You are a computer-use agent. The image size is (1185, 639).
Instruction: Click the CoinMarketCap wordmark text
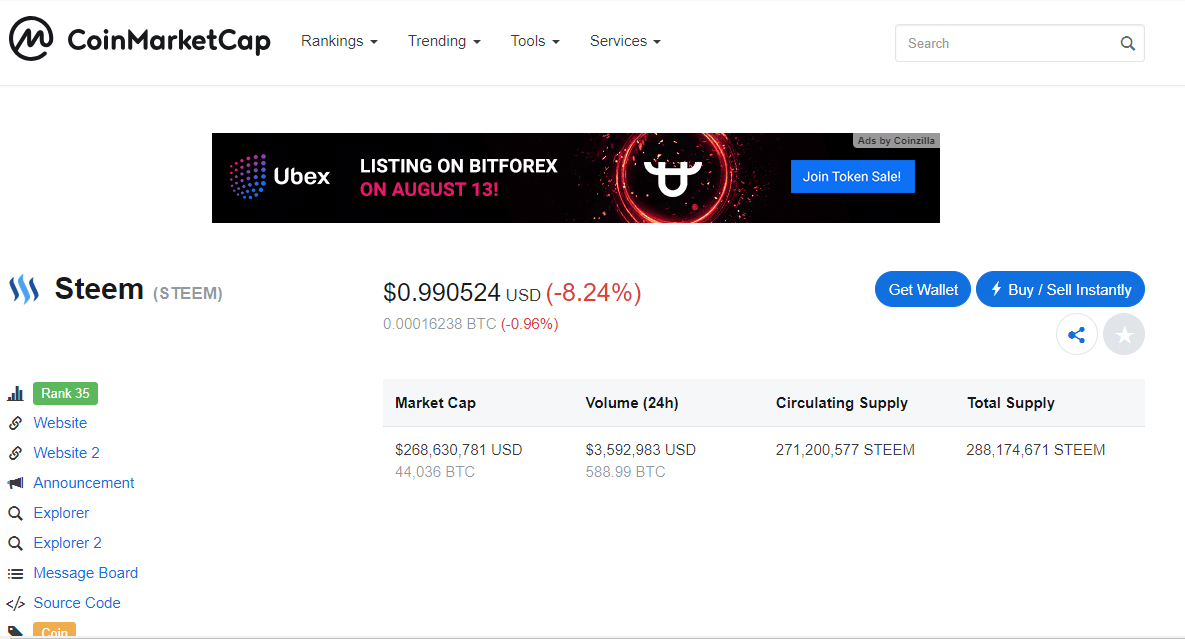[169, 40]
